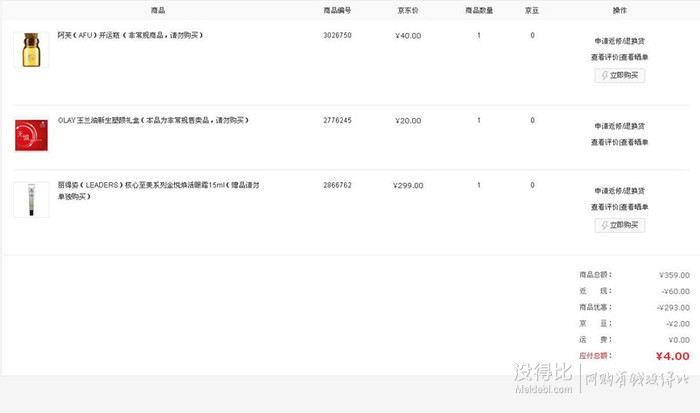This screenshot has height=413, width=700.
Task: Select product number 3026750
Action: point(338,35)
